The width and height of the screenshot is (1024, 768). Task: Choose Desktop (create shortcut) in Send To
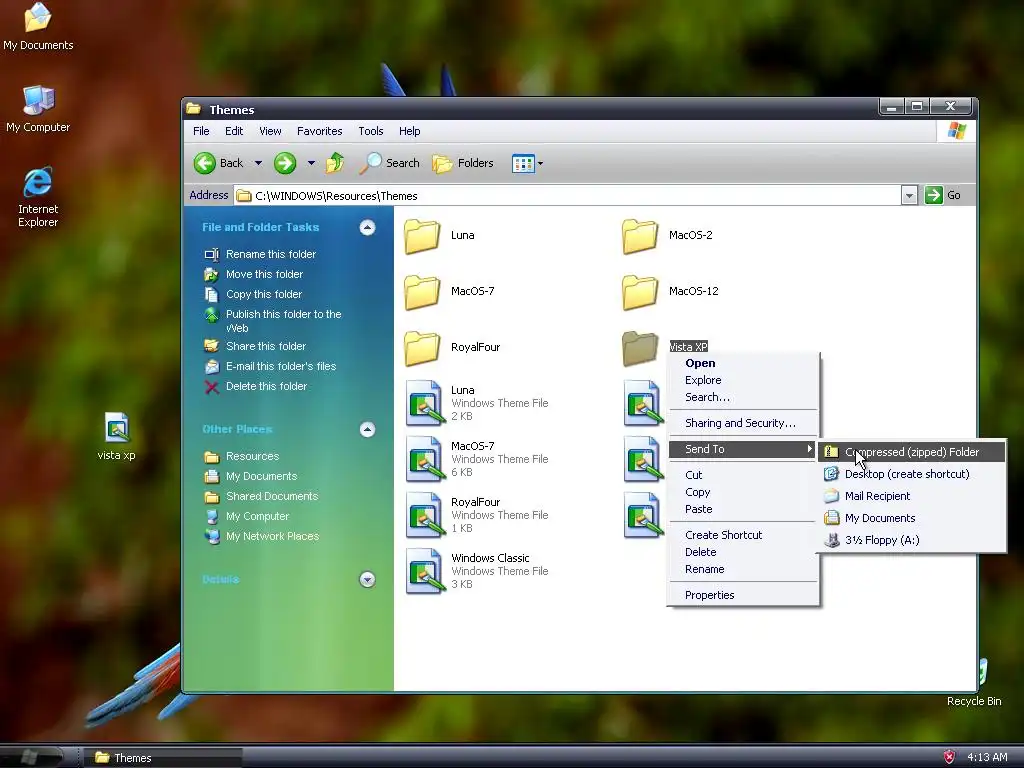click(x=911, y=474)
